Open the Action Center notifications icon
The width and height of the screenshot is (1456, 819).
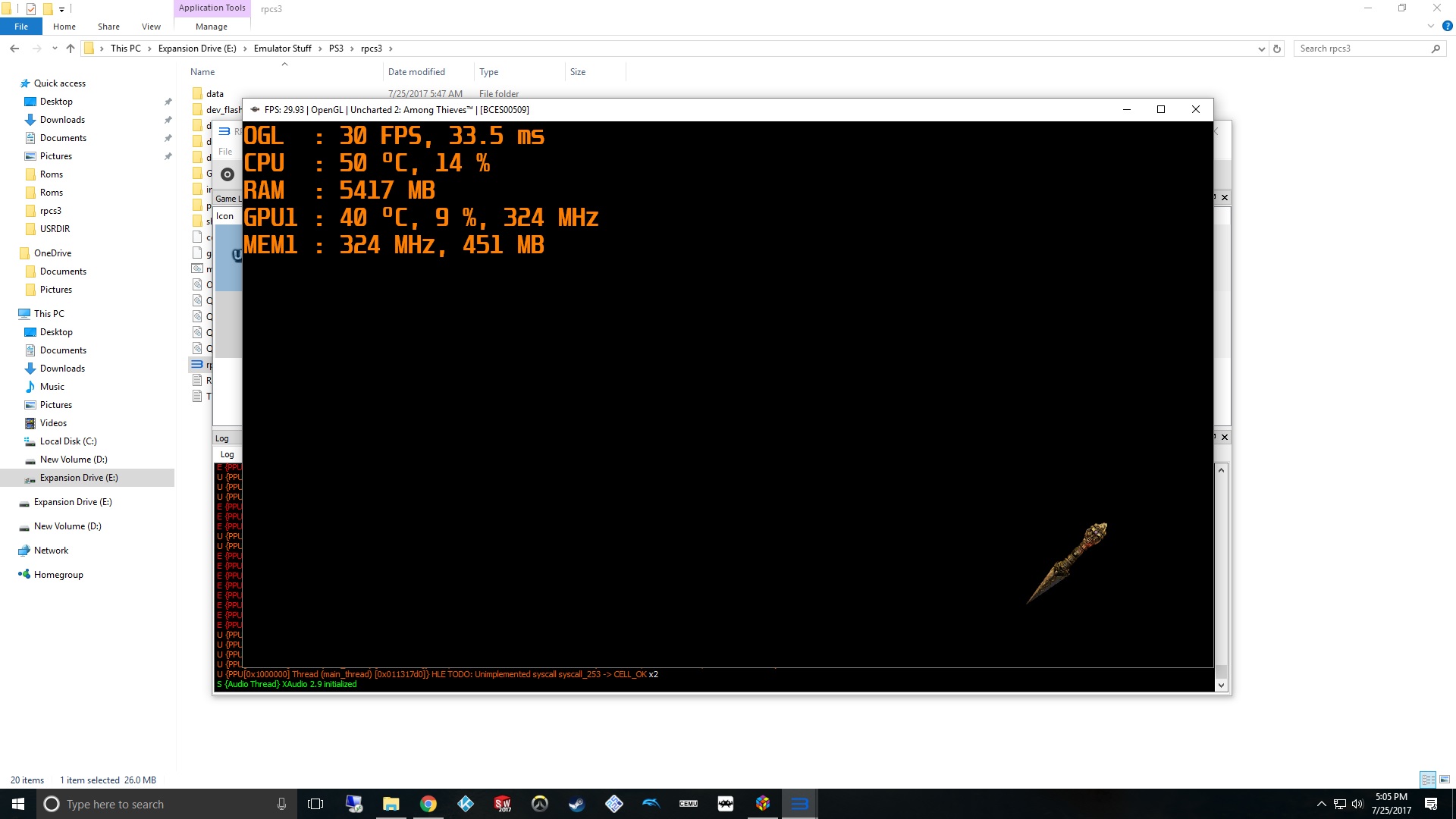coord(1431,804)
